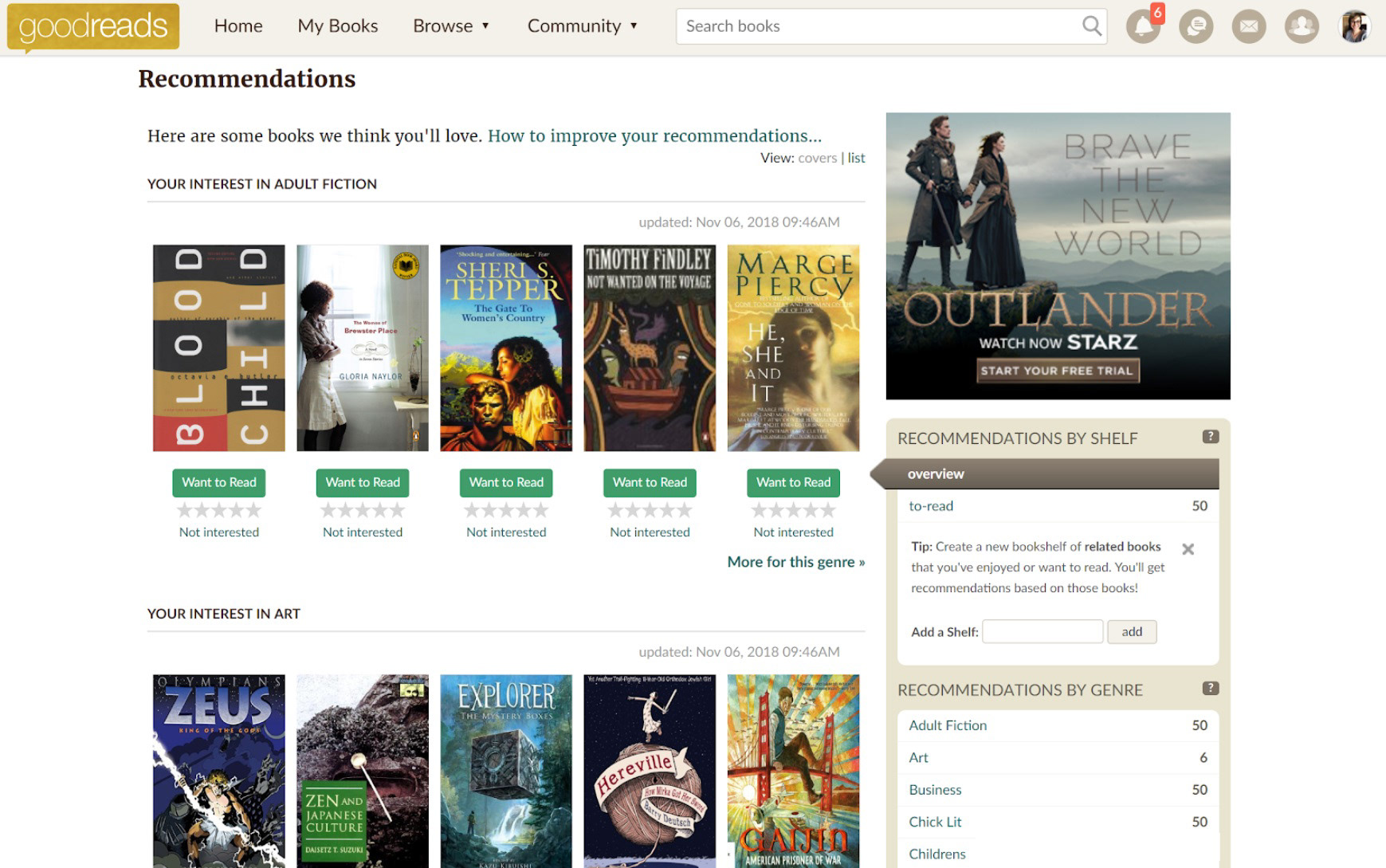Open He, She and It cover
The width and height of the screenshot is (1386, 868).
coord(793,348)
